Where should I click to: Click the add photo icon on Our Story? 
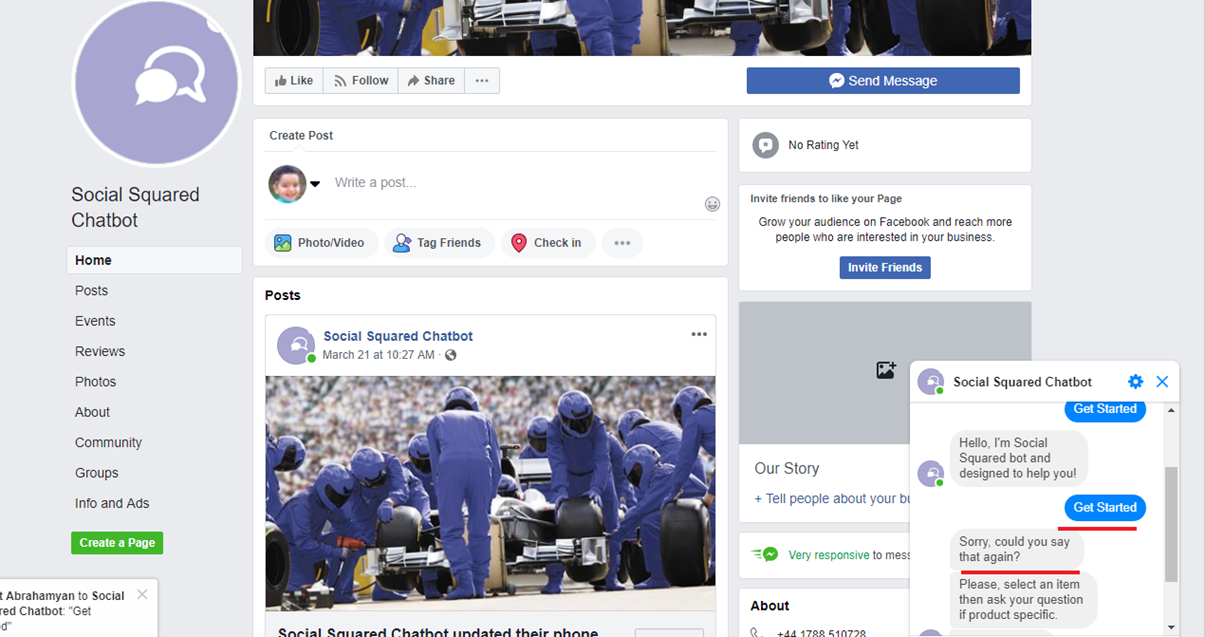(x=885, y=370)
